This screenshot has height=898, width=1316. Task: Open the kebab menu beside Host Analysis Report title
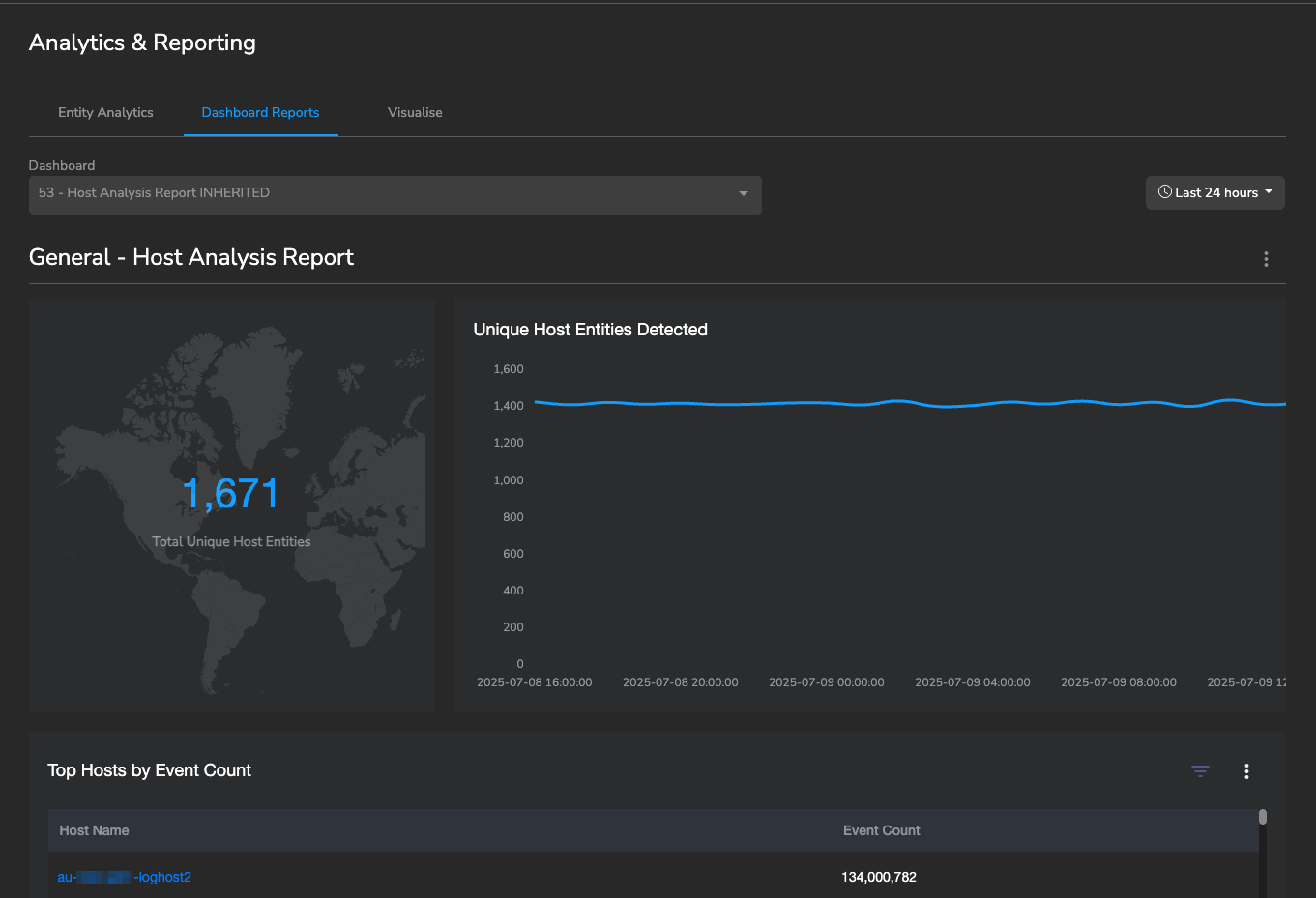coord(1266,259)
